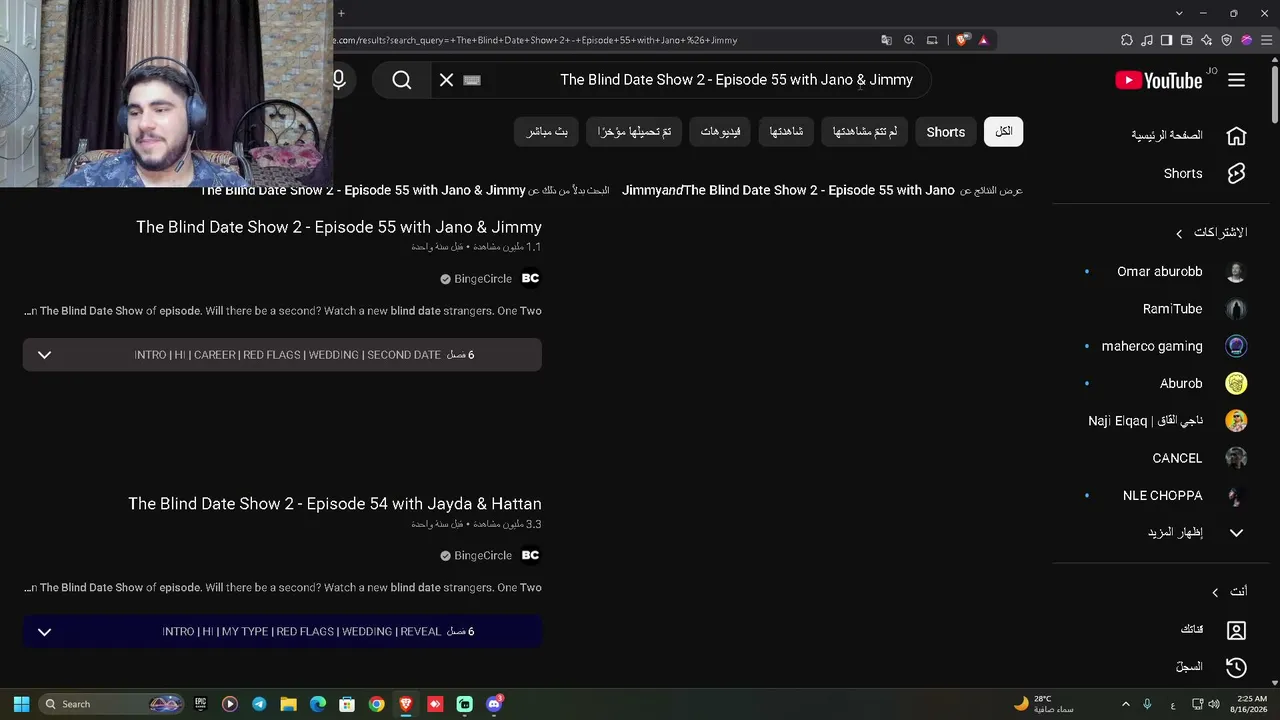Open the page translate icon in address bar
Viewport: 1280px width, 720px height.
tap(886, 40)
